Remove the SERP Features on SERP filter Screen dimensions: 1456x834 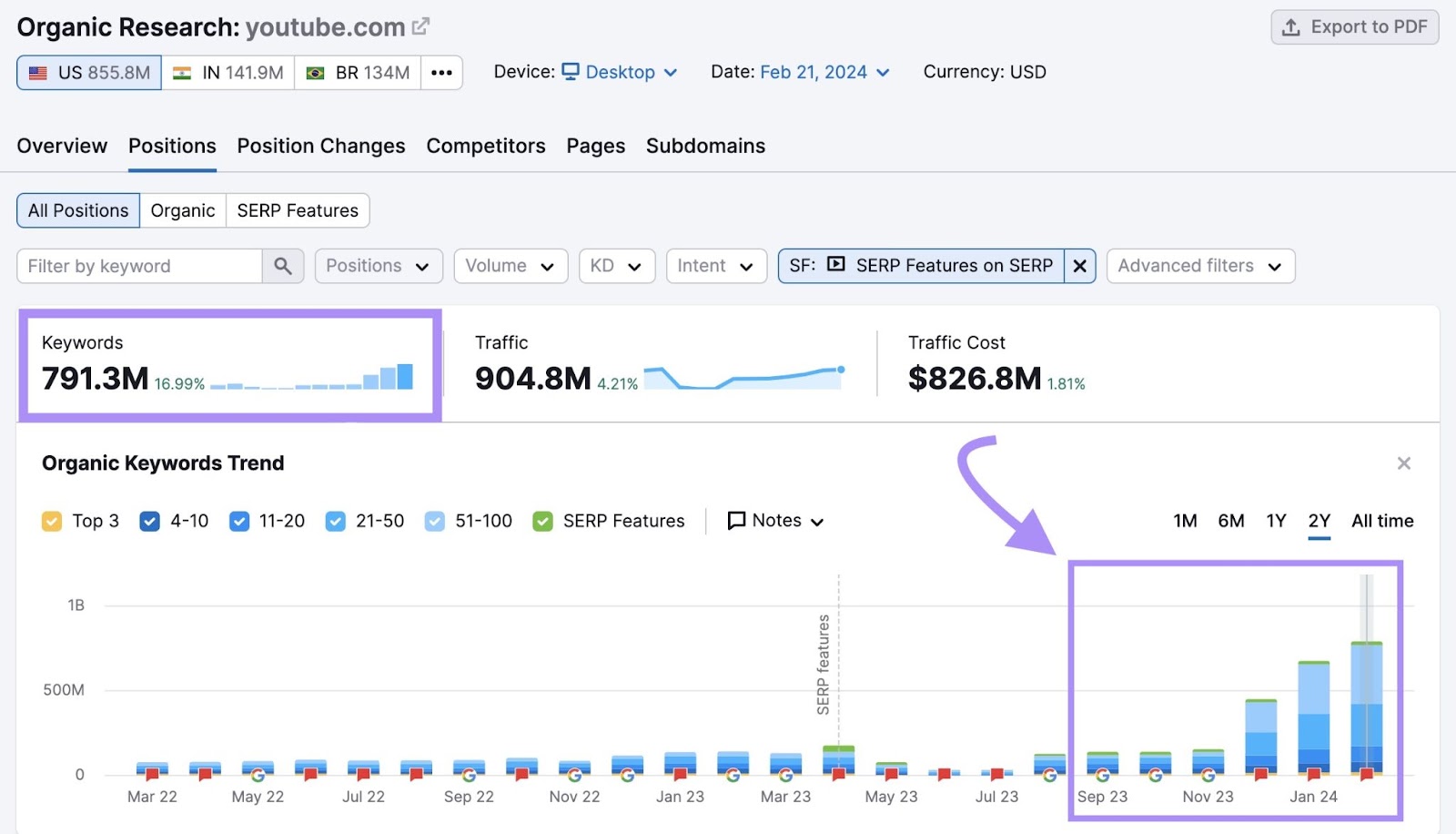(1080, 266)
